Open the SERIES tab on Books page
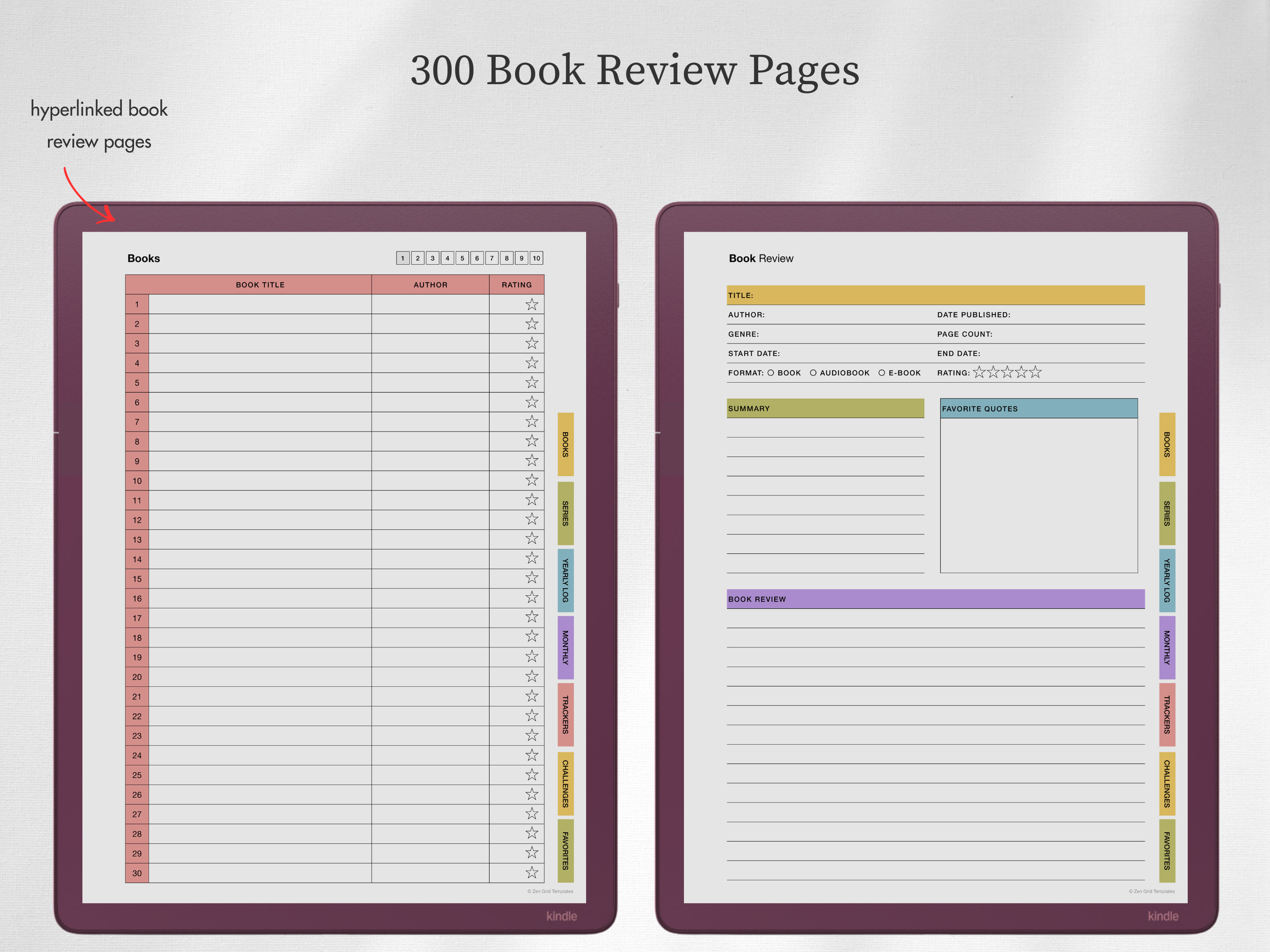1270x952 pixels. pos(565,513)
